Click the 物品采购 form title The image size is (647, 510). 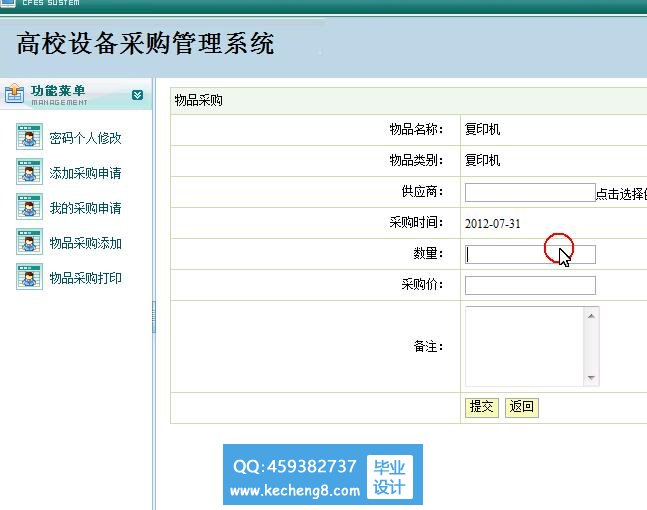coord(198,100)
